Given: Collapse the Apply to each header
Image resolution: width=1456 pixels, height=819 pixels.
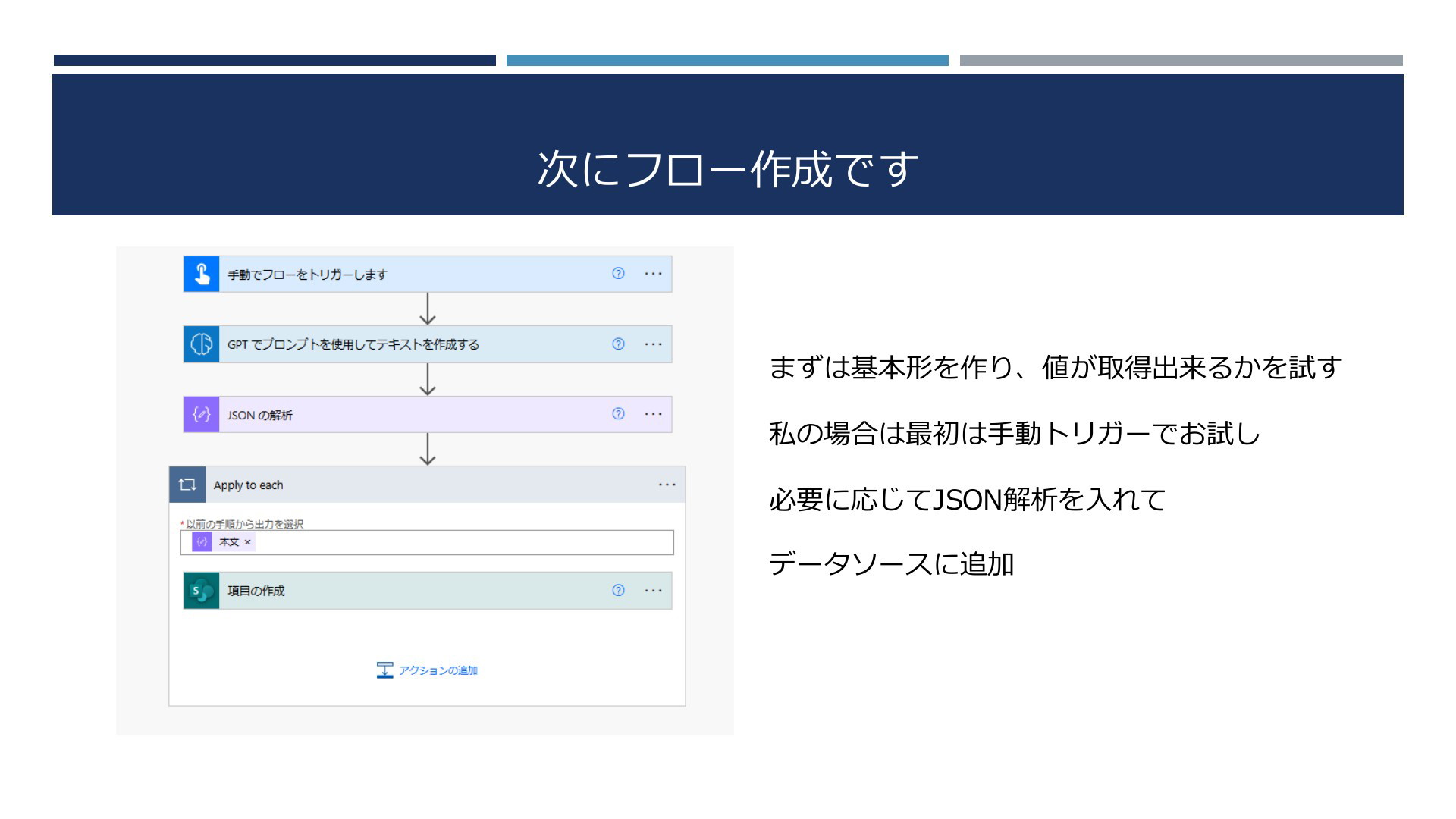Looking at the screenshot, I should point(428,485).
